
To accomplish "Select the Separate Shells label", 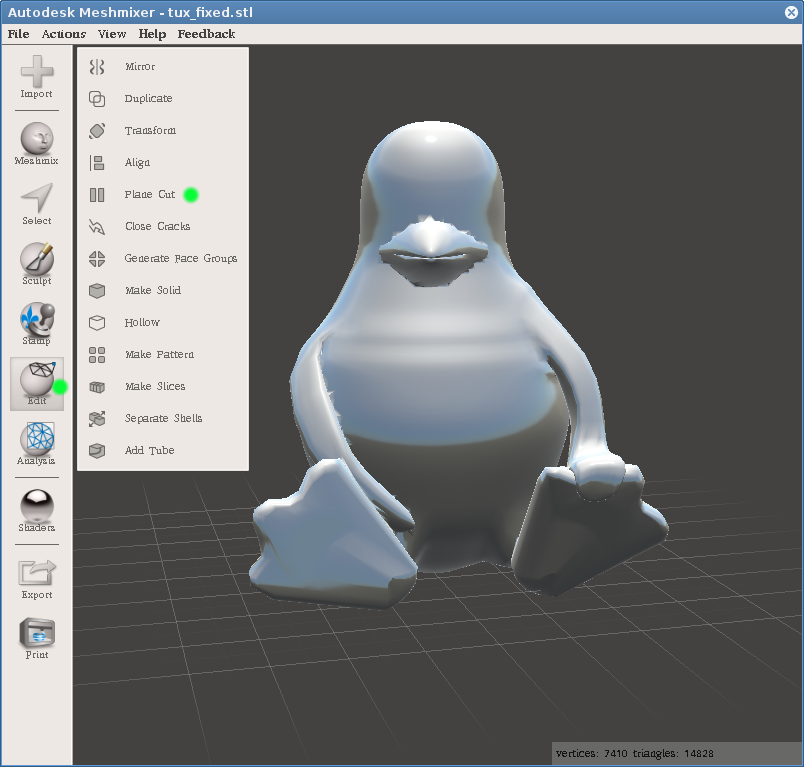I will tap(163, 418).
